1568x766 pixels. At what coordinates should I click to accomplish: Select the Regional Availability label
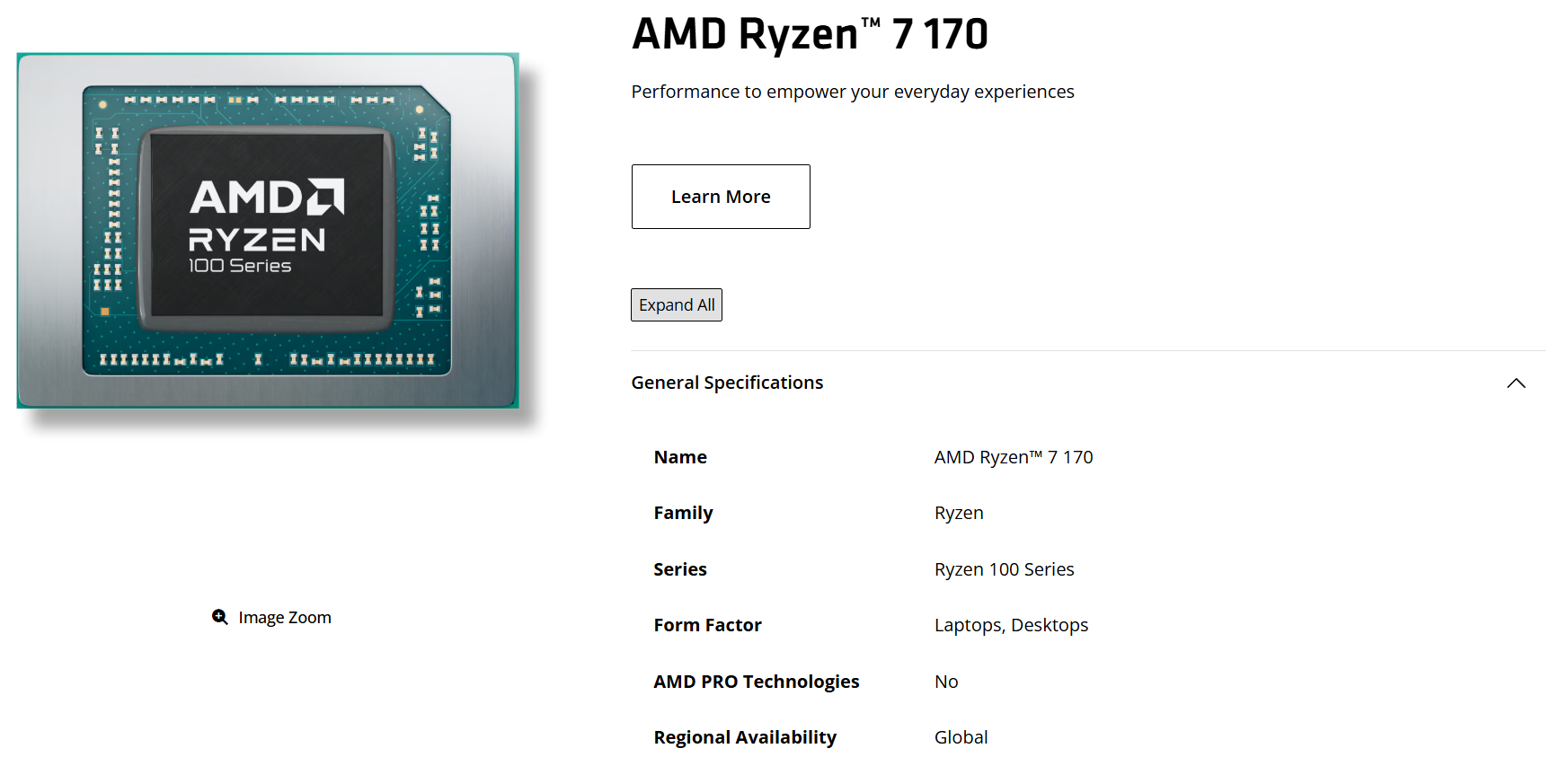(745, 737)
